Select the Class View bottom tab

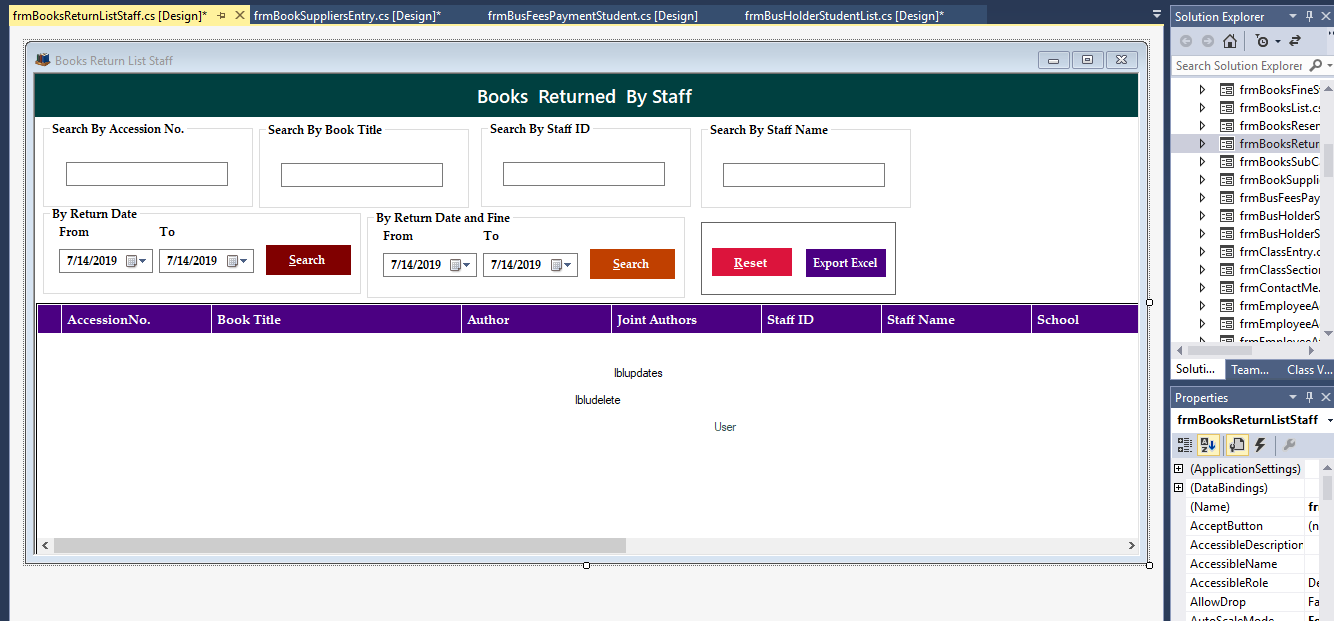tap(1308, 369)
